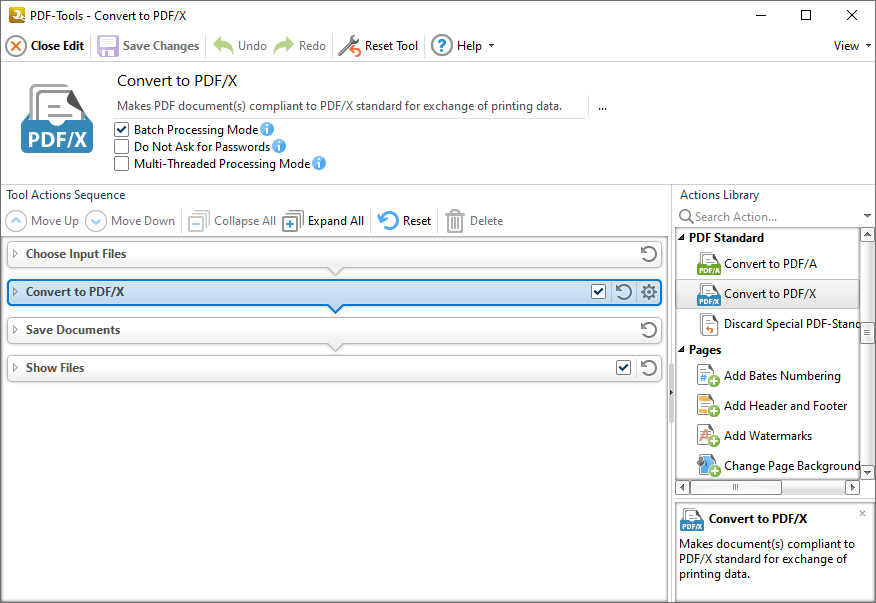The width and height of the screenshot is (876, 603).
Task: Reset the Show Files step
Action: tap(649, 368)
